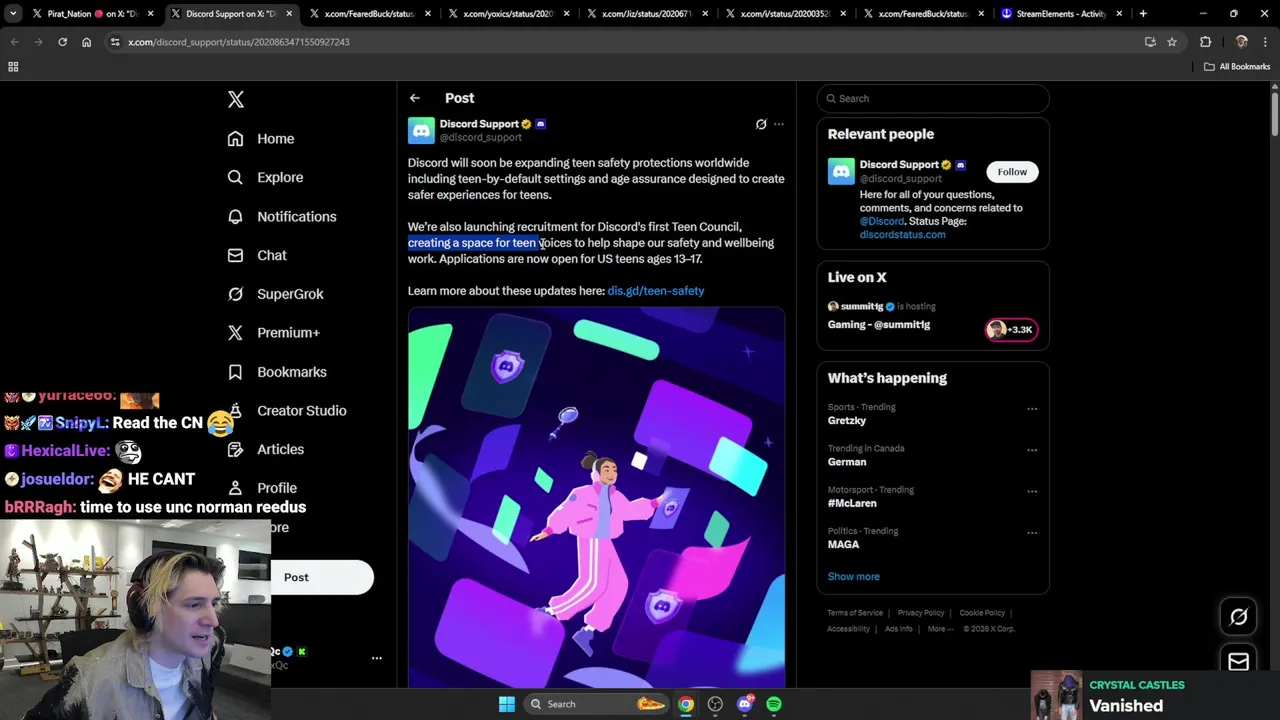
Task: Open apps grid in bookmarks bar
Action: (x=13, y=67)
